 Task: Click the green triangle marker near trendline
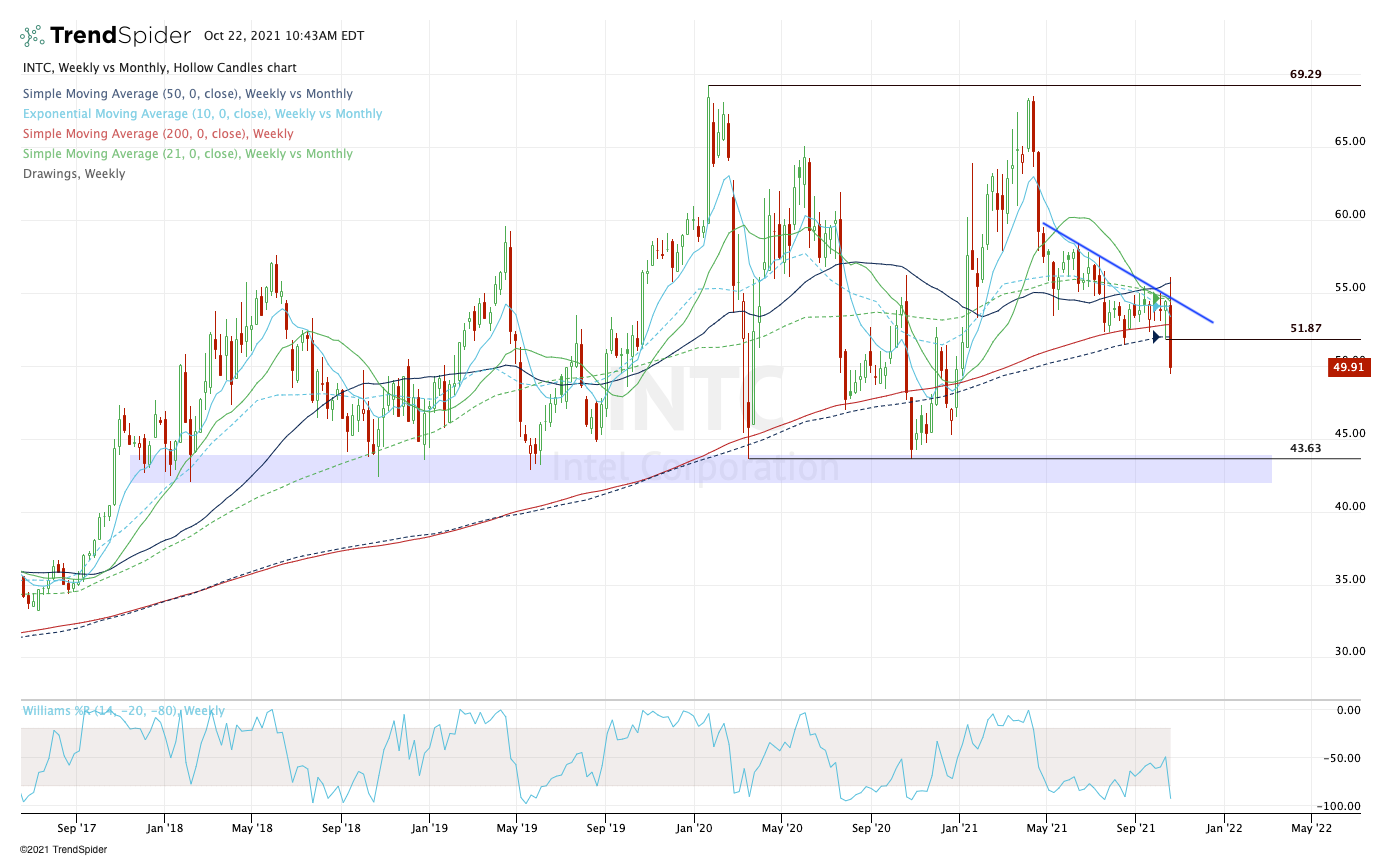(1157, 298)
